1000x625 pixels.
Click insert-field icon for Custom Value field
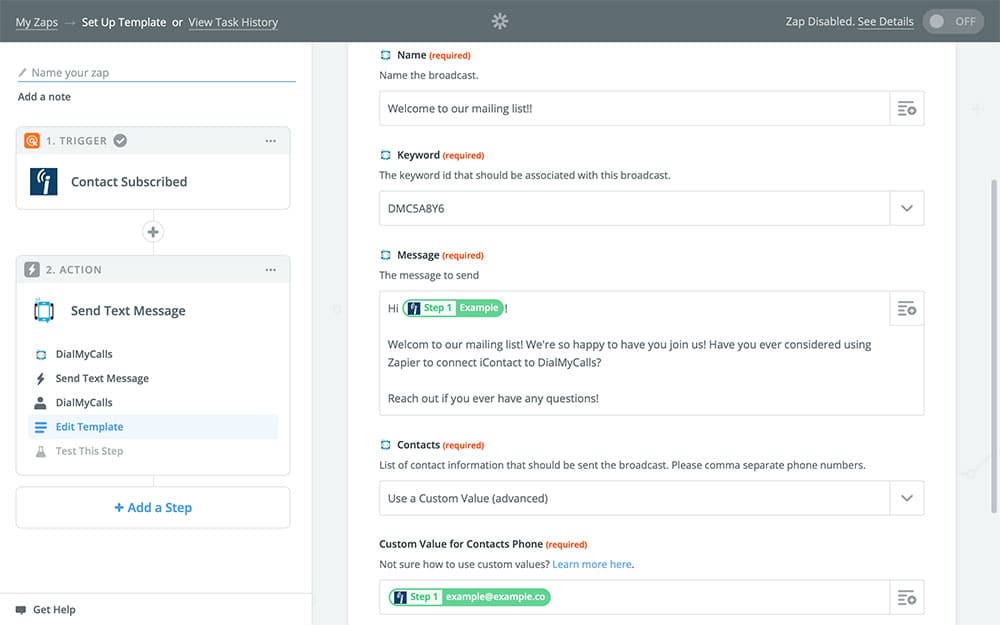point(906,598)
